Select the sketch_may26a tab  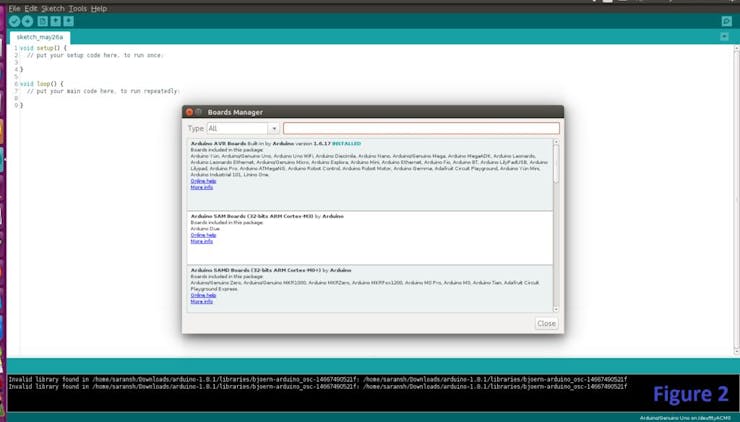(40, 37)
